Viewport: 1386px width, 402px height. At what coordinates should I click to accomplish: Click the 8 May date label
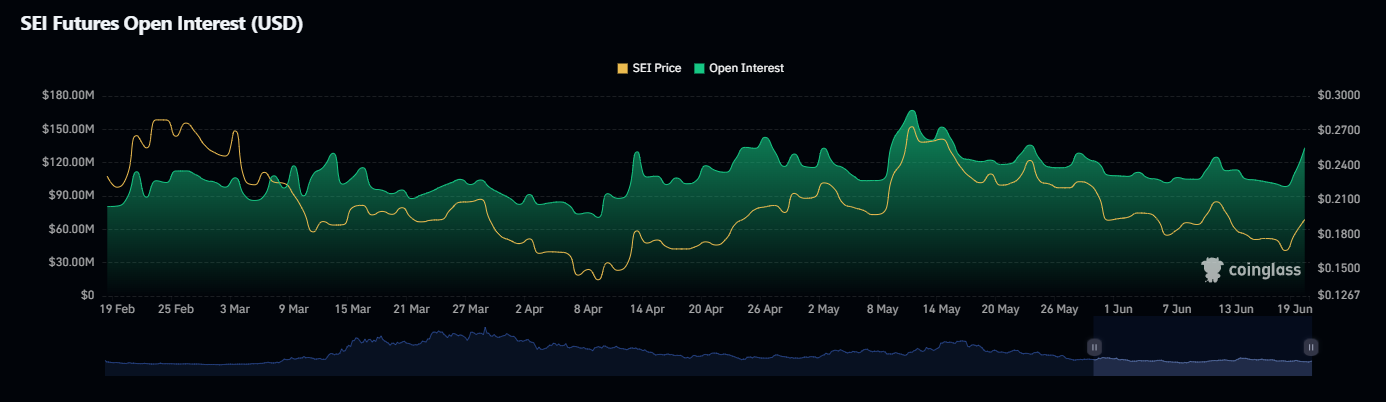click(882, 310)
